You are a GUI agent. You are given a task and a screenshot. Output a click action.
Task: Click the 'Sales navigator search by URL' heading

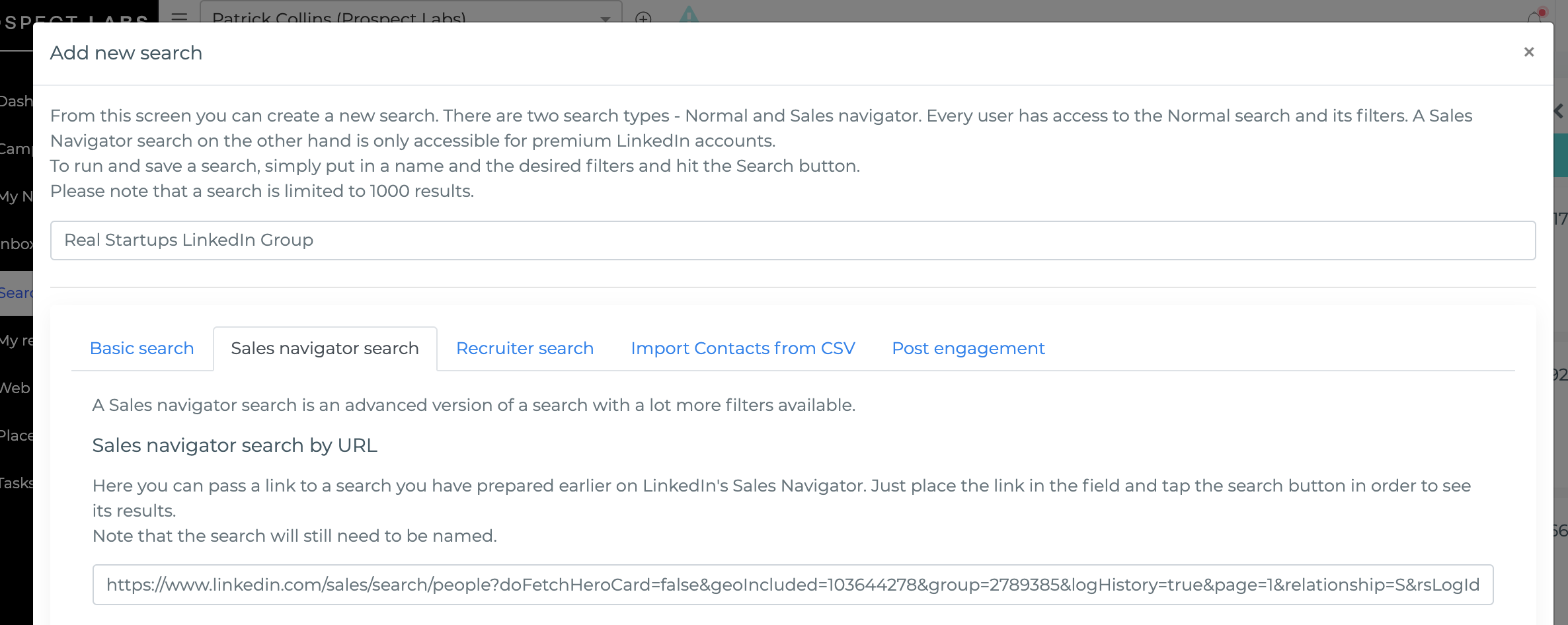(x=235, y=445)
